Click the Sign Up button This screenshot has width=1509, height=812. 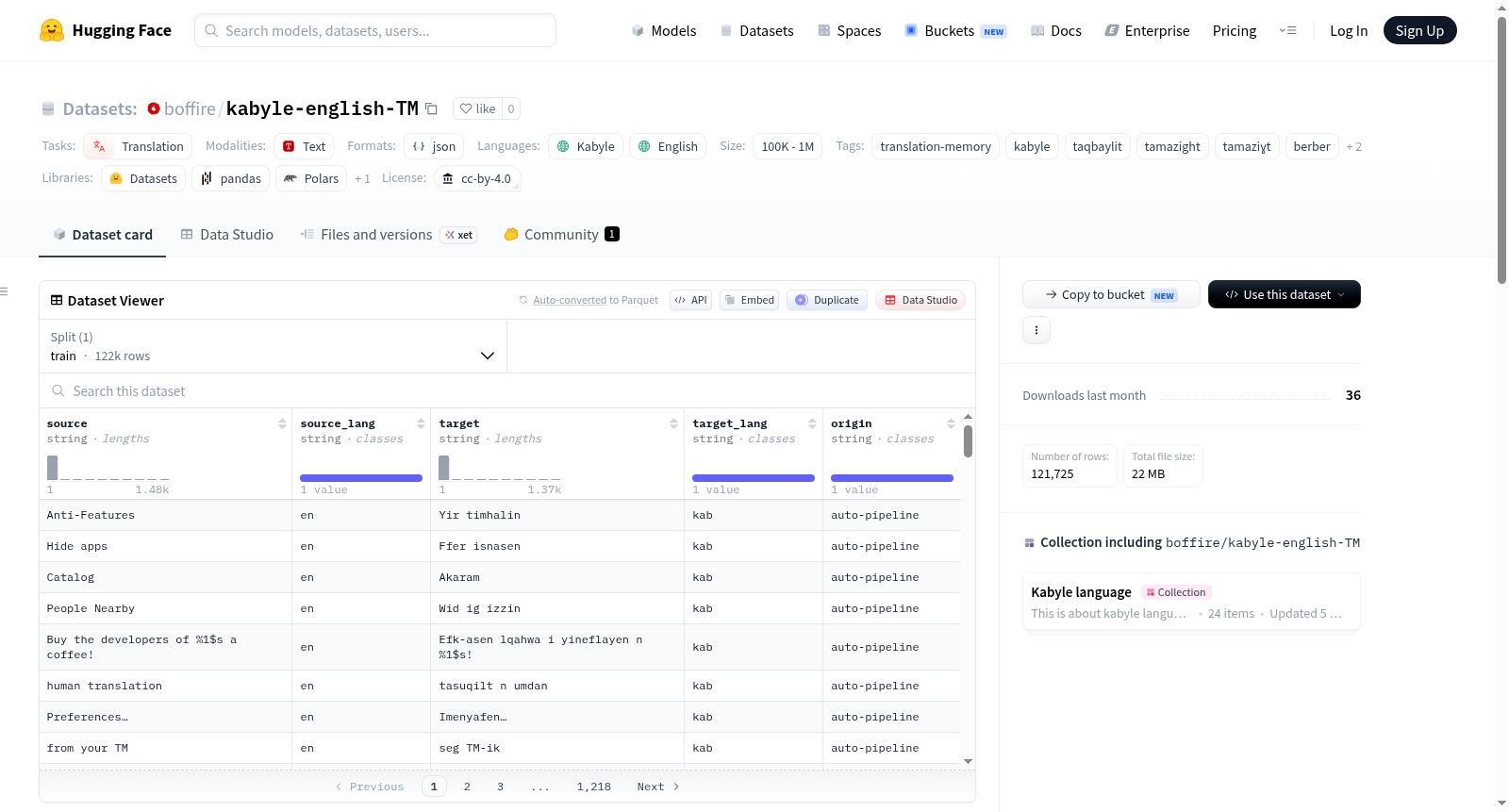click(1420, 30)
